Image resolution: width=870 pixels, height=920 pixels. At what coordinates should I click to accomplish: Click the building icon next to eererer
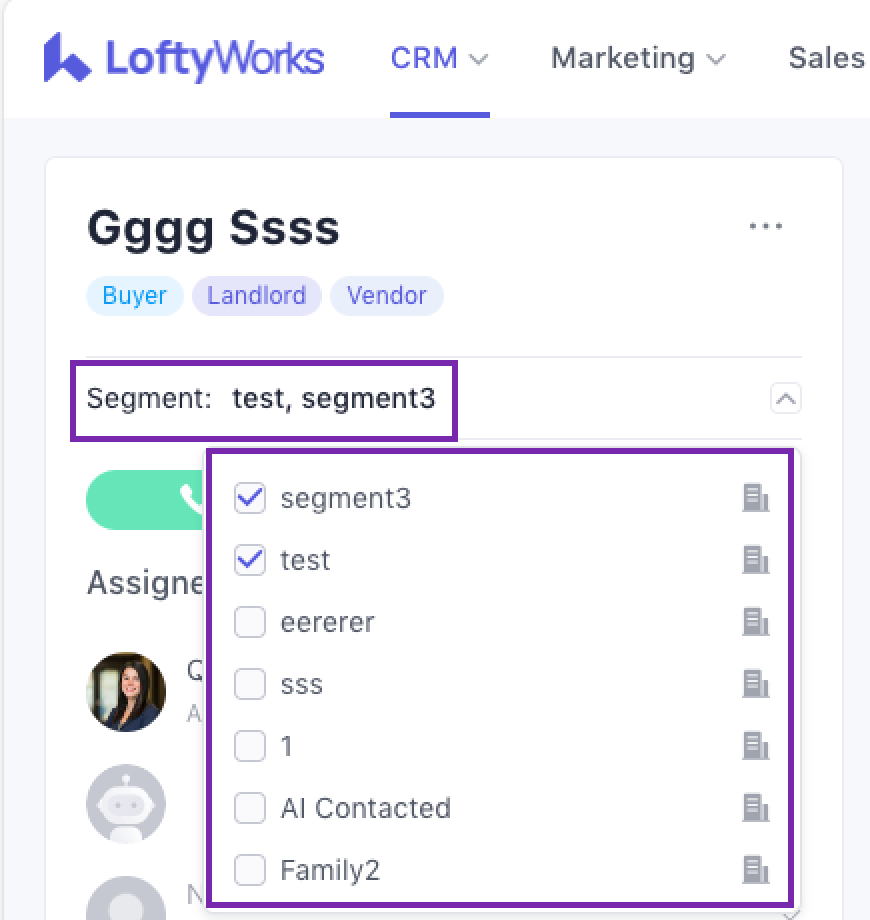755,622
